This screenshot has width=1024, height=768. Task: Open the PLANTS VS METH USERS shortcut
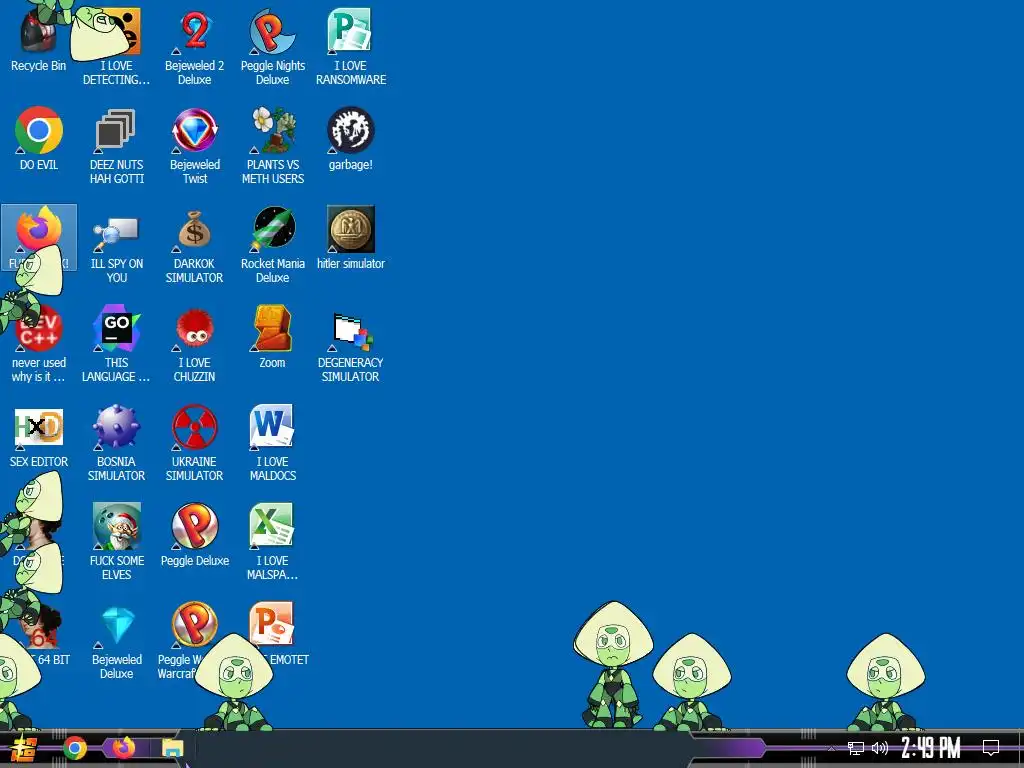click(x=273, y=145)
